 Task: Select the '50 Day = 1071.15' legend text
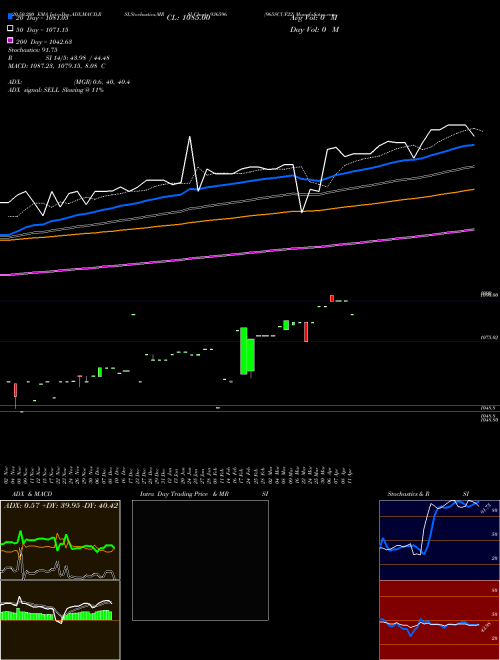point(42,30)
